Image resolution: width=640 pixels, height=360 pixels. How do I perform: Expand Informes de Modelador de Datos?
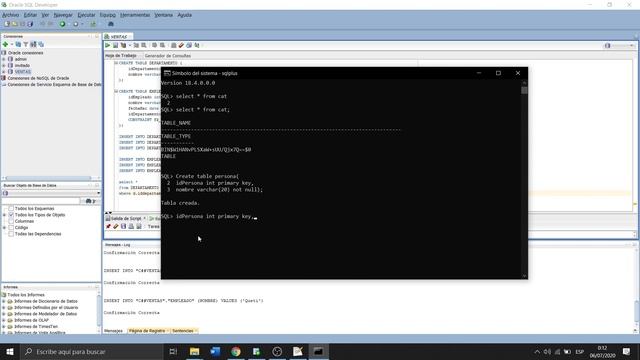pyautogui.click(x=4, y=314)
